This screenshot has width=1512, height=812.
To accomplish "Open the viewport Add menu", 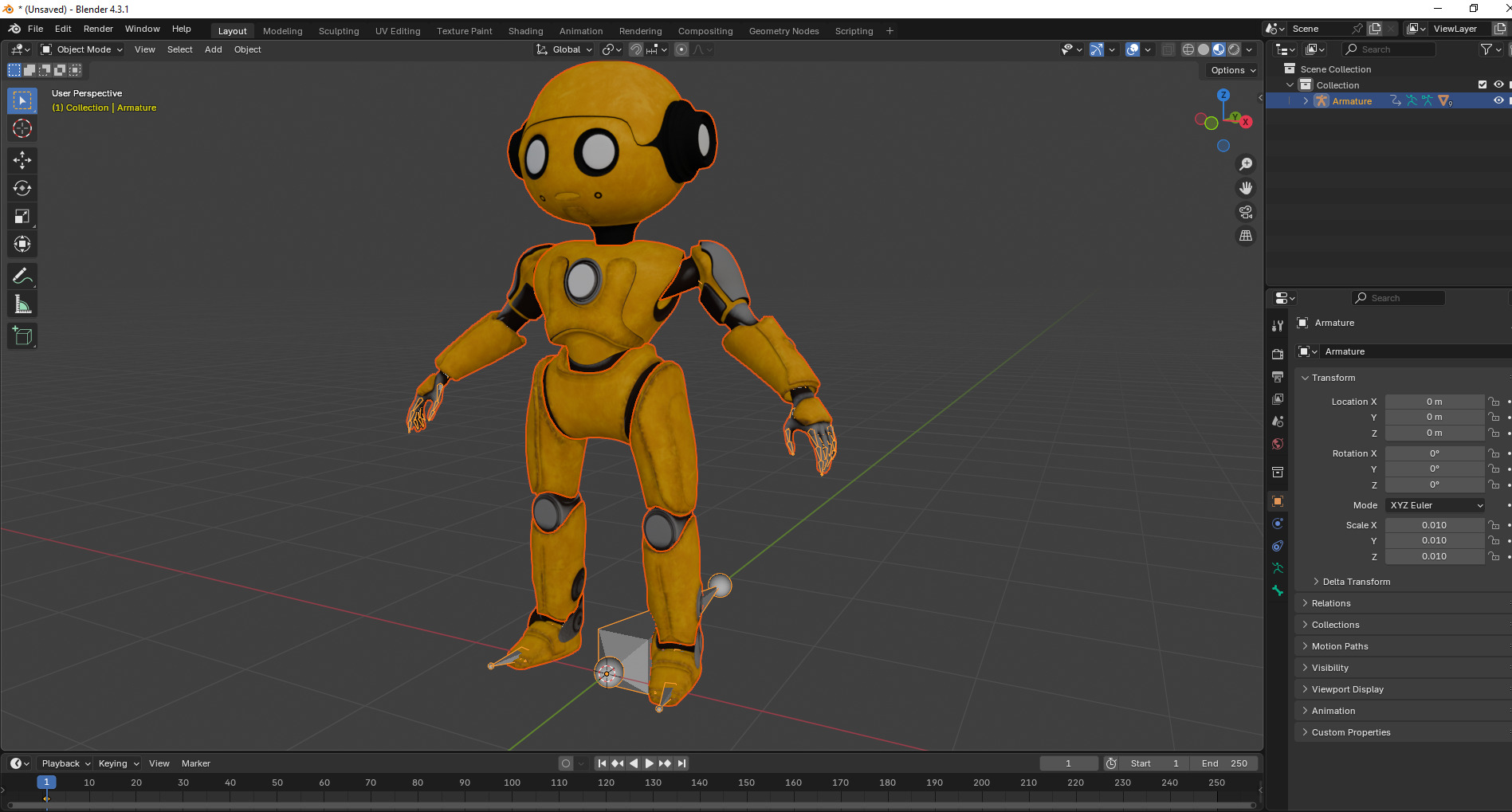I will [x=213, y=49].
